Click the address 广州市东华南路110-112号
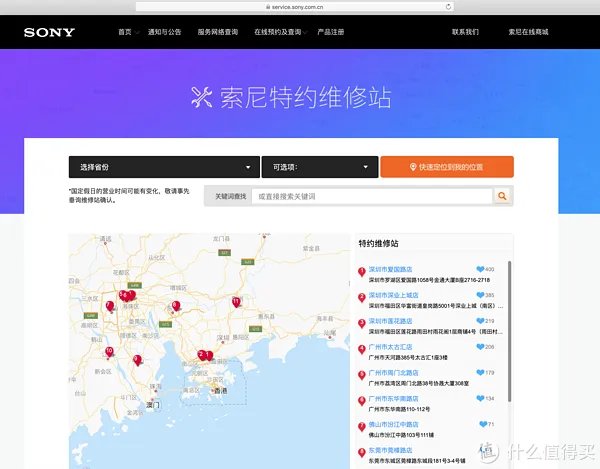This screenshot has height=469, width=600. 399,409
